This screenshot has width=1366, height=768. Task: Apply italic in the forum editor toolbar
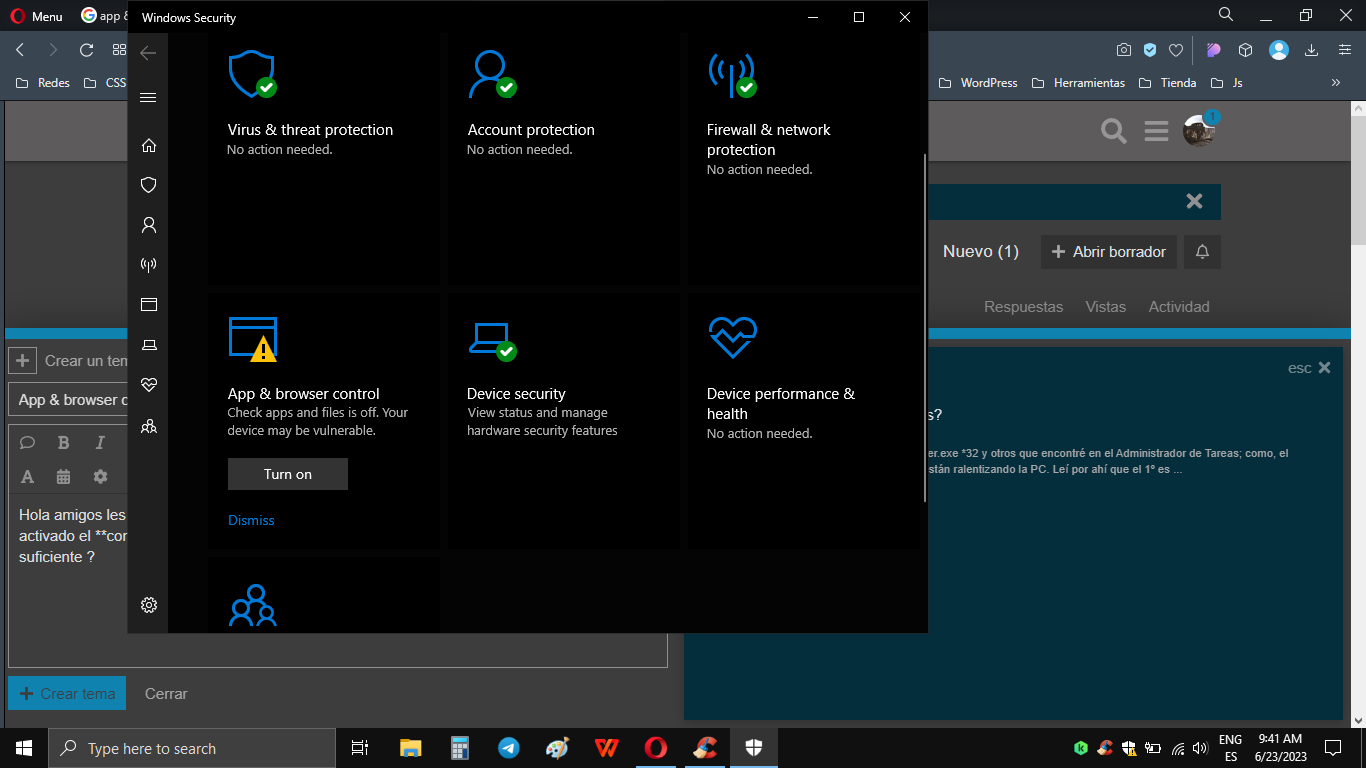[100, 443]
